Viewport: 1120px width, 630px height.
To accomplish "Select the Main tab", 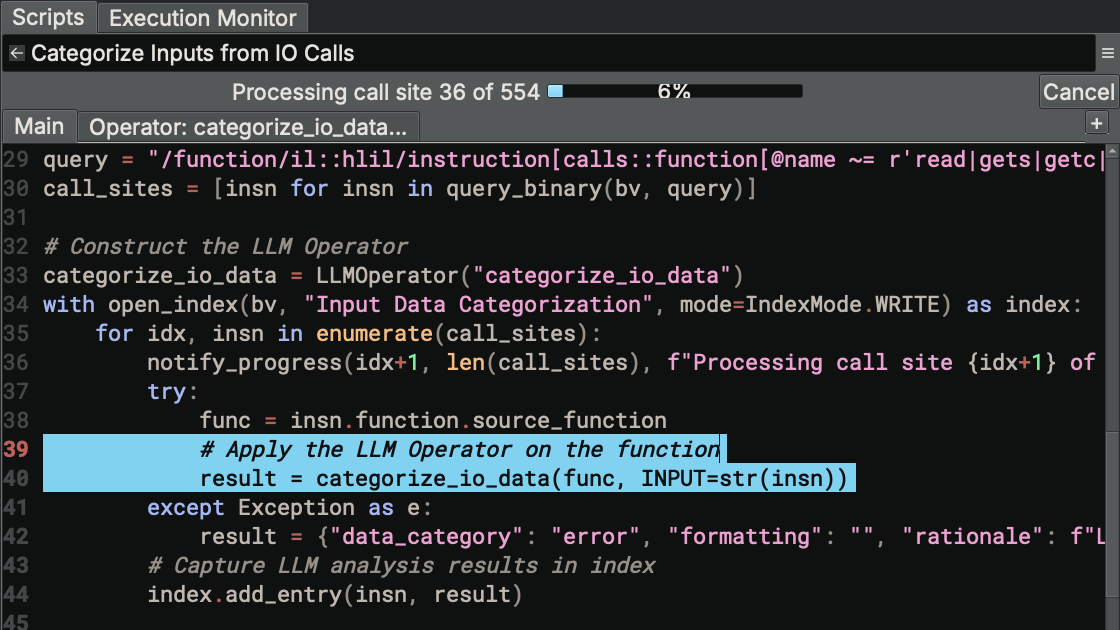I will tap(39, 126).
